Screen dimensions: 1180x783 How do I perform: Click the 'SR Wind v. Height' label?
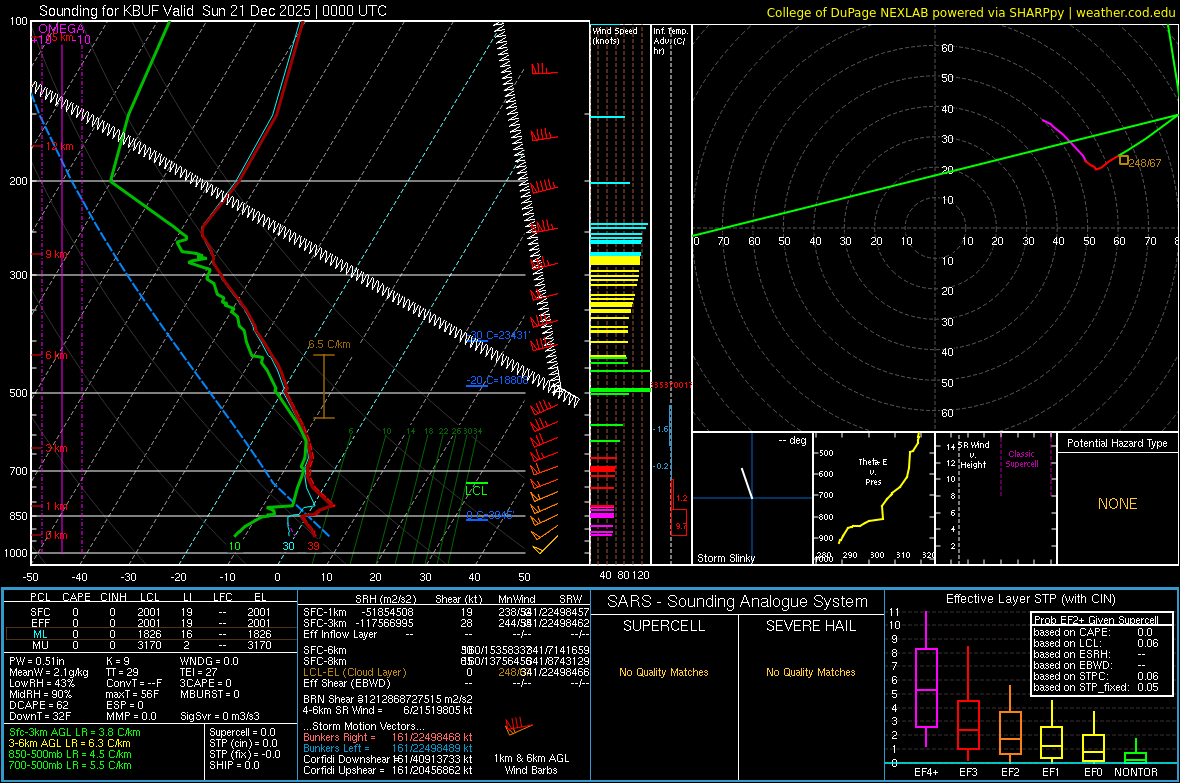coord(974,455)
